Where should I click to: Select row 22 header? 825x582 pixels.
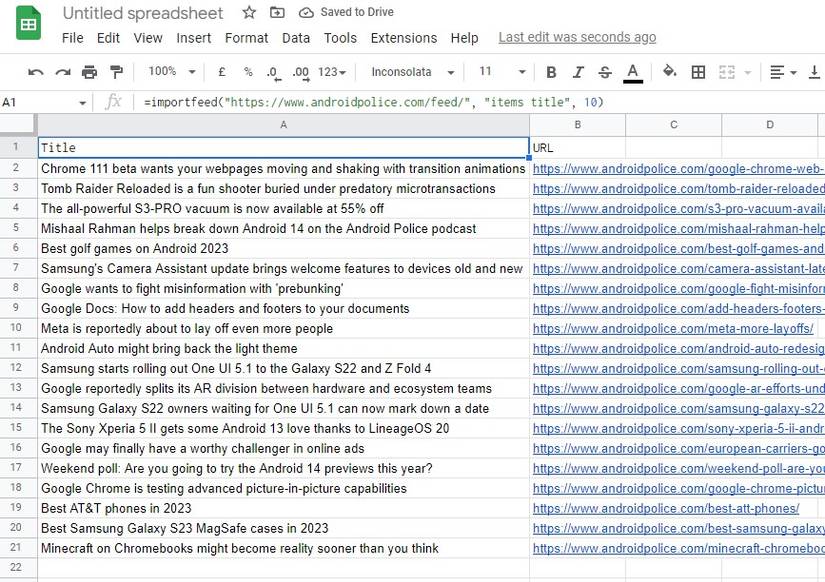click(16, 567)
